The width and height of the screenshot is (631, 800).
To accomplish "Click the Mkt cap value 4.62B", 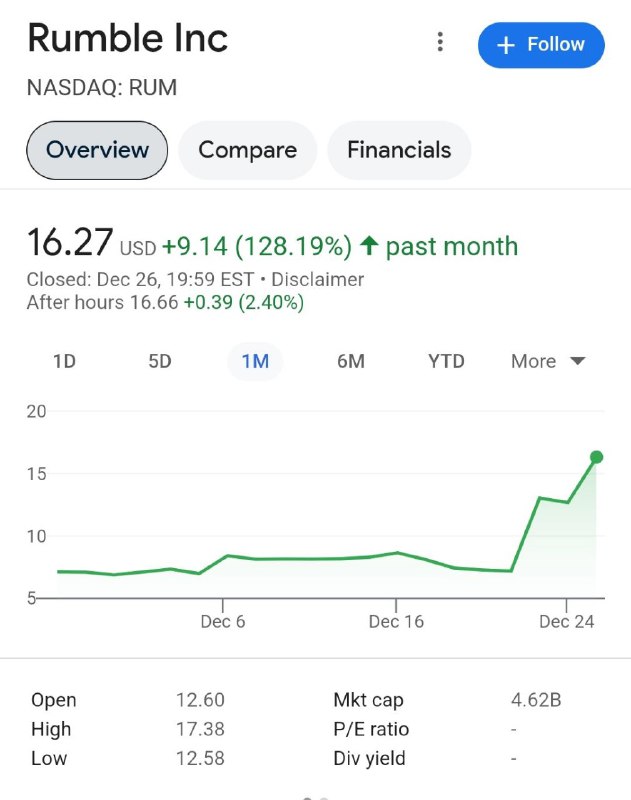I will tap(536, 700).
